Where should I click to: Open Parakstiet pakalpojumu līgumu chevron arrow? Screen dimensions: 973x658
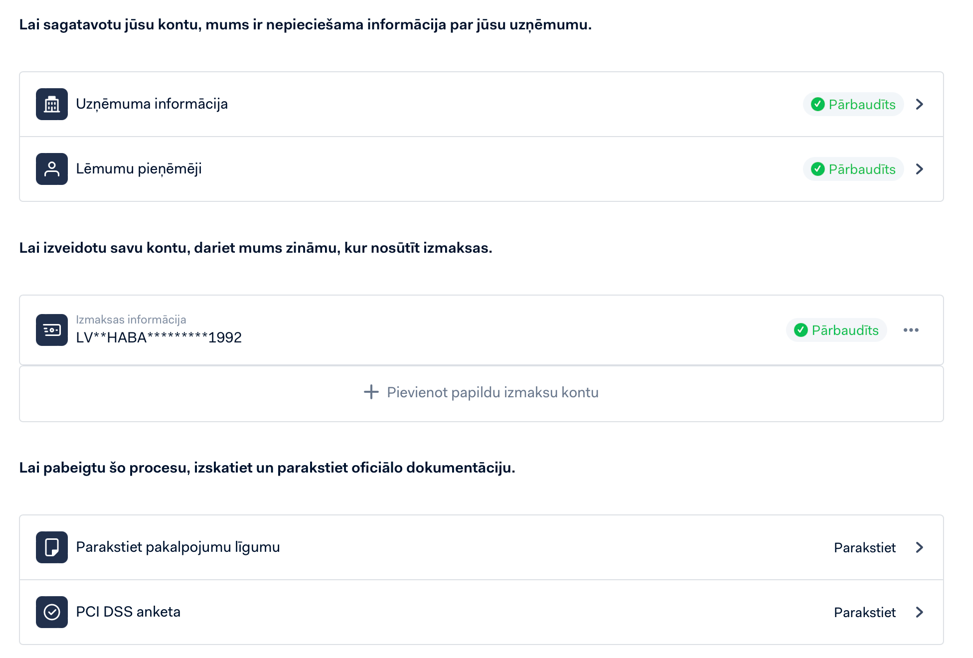(920, 547)
